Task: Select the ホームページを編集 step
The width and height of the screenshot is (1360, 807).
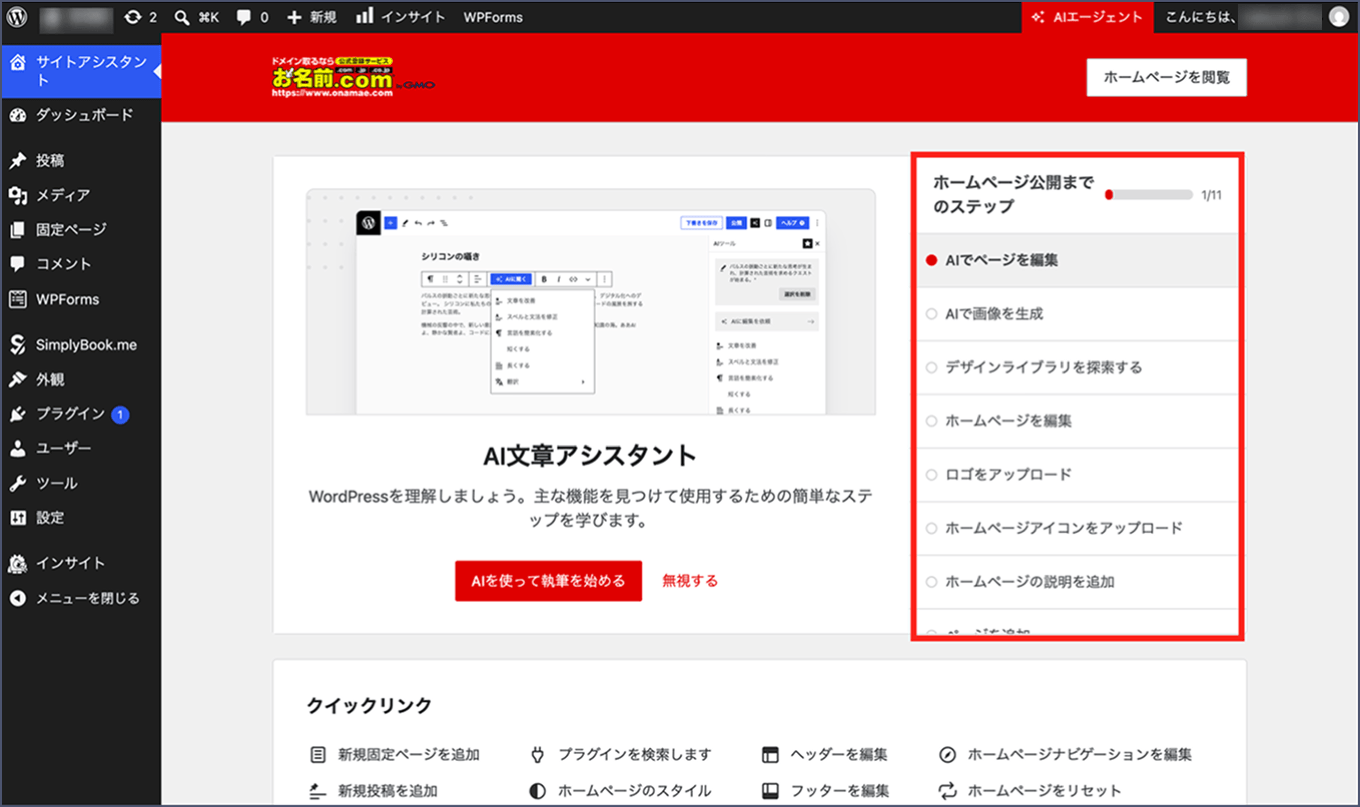Action: (1078, 421)
